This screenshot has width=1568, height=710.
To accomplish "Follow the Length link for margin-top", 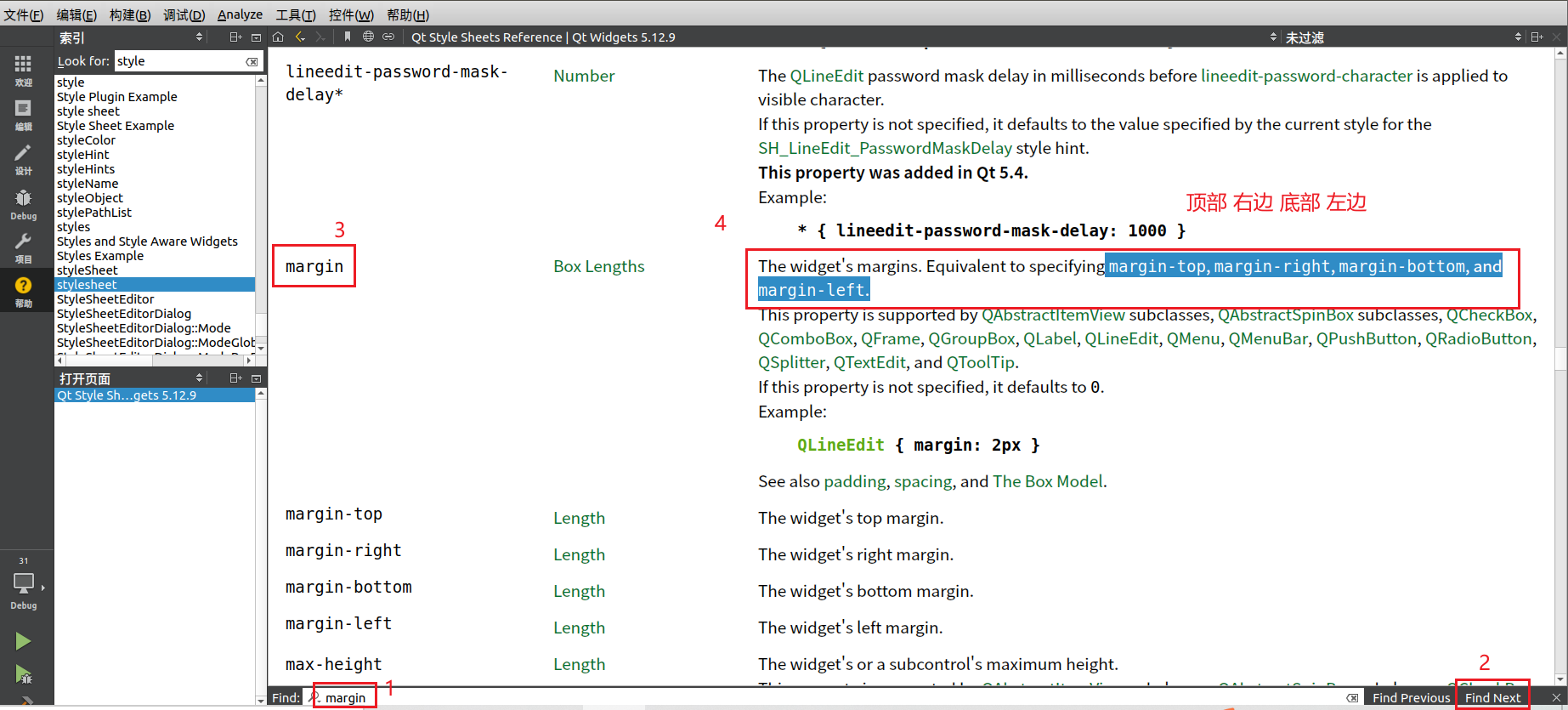I will click(580, 518).
